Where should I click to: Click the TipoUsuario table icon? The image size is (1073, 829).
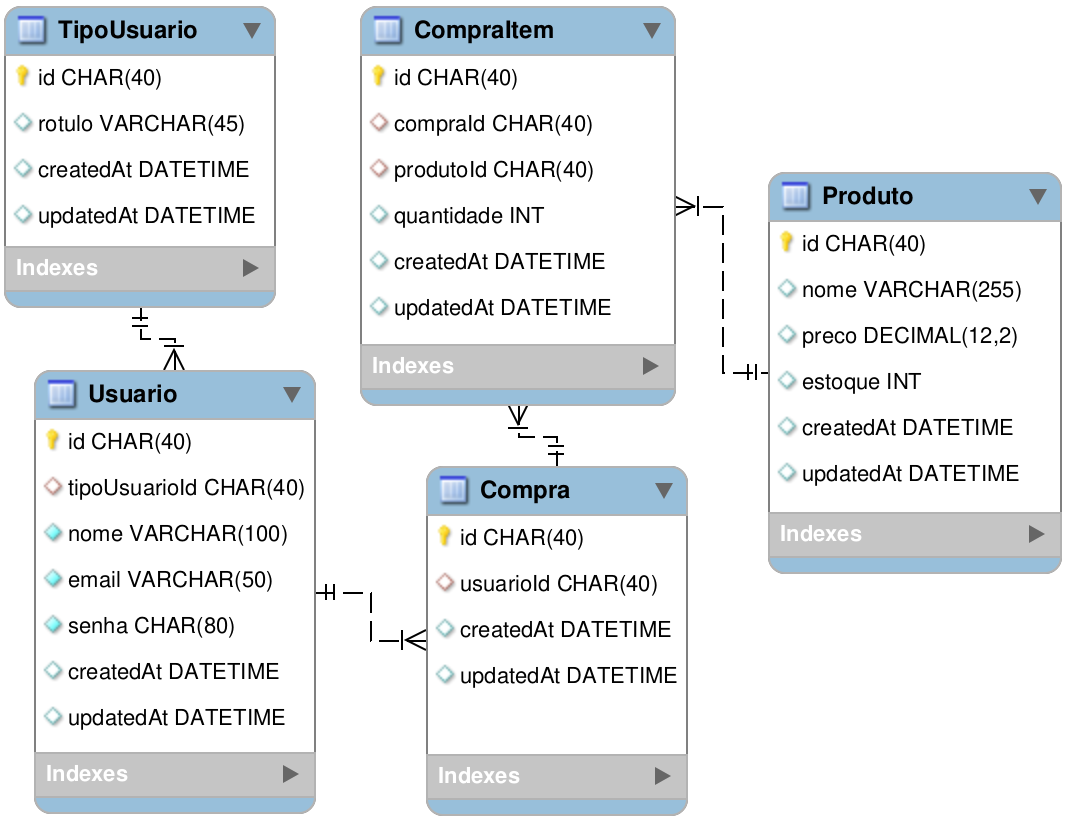31,30
